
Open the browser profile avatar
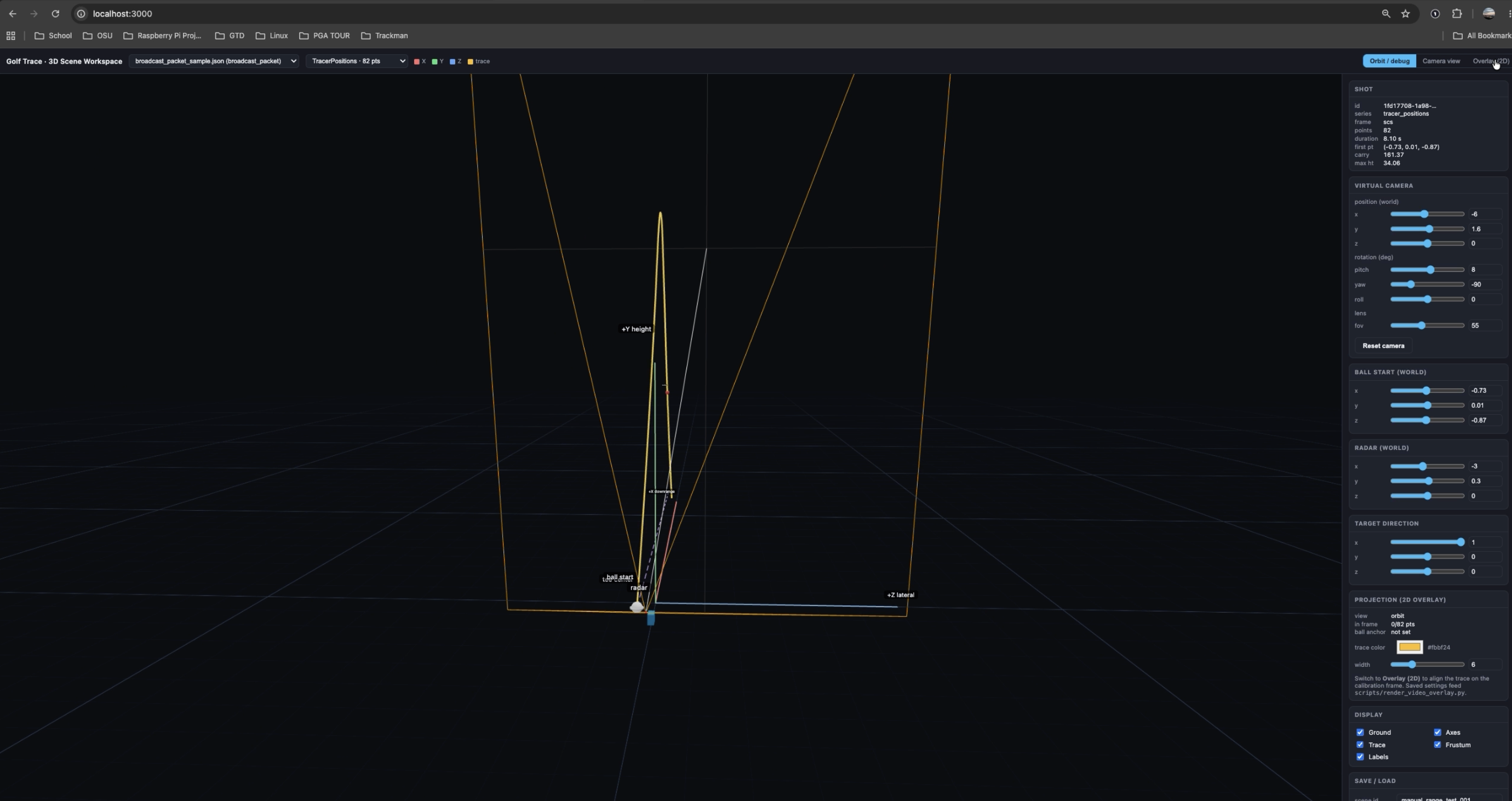(1488, 14)
